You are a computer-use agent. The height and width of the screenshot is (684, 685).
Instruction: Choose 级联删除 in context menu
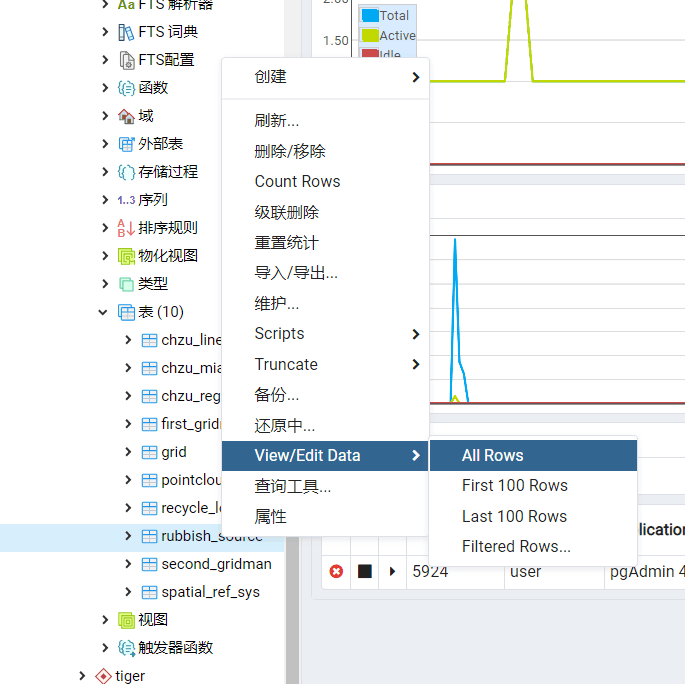point(325,212)
